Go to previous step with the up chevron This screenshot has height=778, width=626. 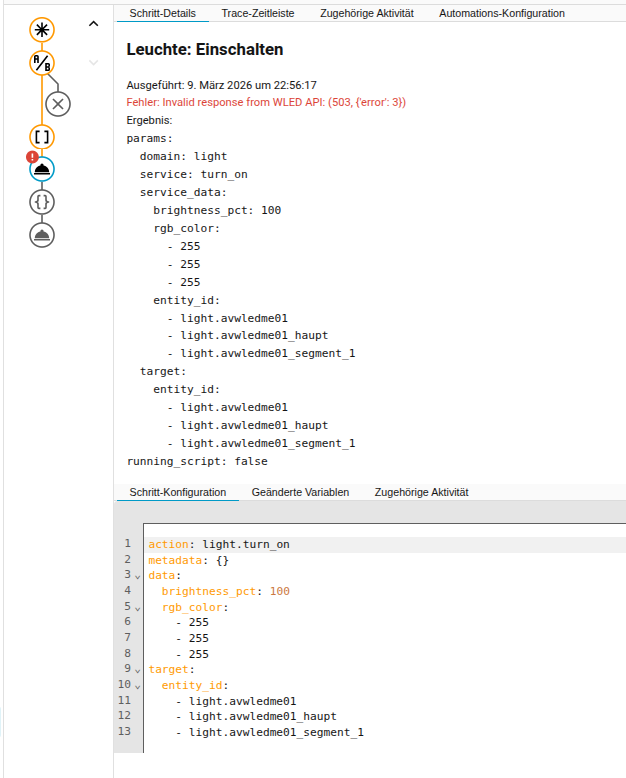(x=94, y=24)
